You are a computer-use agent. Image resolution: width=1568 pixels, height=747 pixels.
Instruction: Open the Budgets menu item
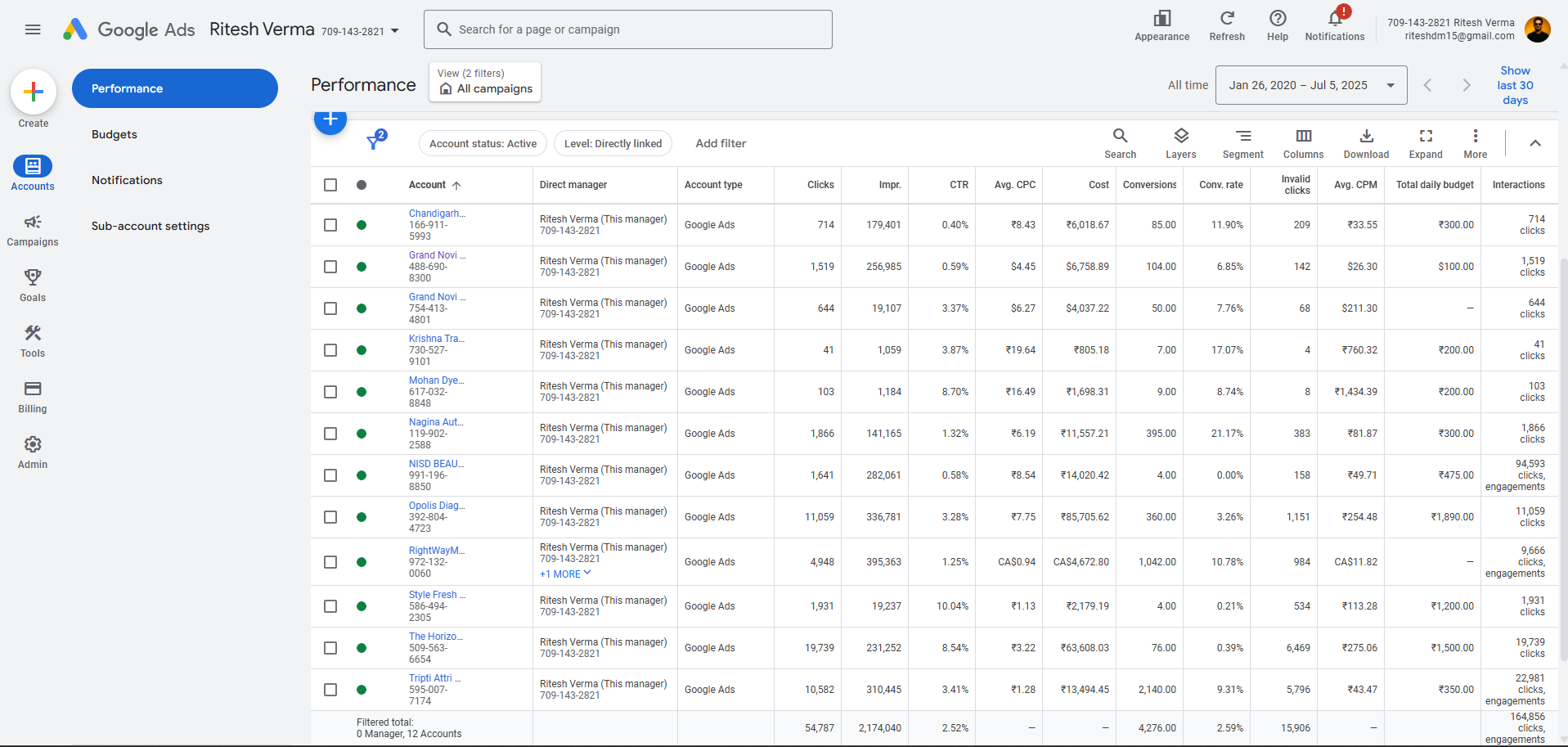click(x=115, y=134)
